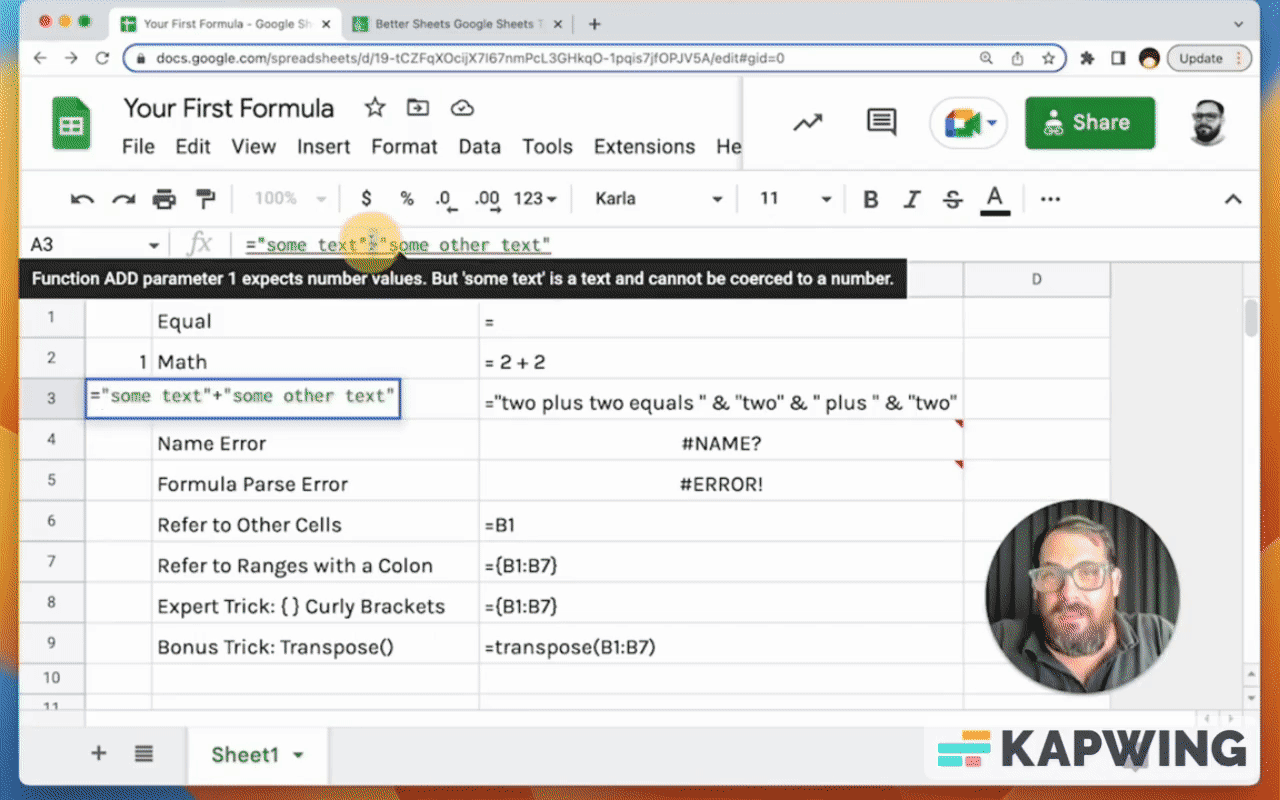1280x800 pixels.
Task: Format as currency with dollar icon
Action: click(x=367, y=199)
